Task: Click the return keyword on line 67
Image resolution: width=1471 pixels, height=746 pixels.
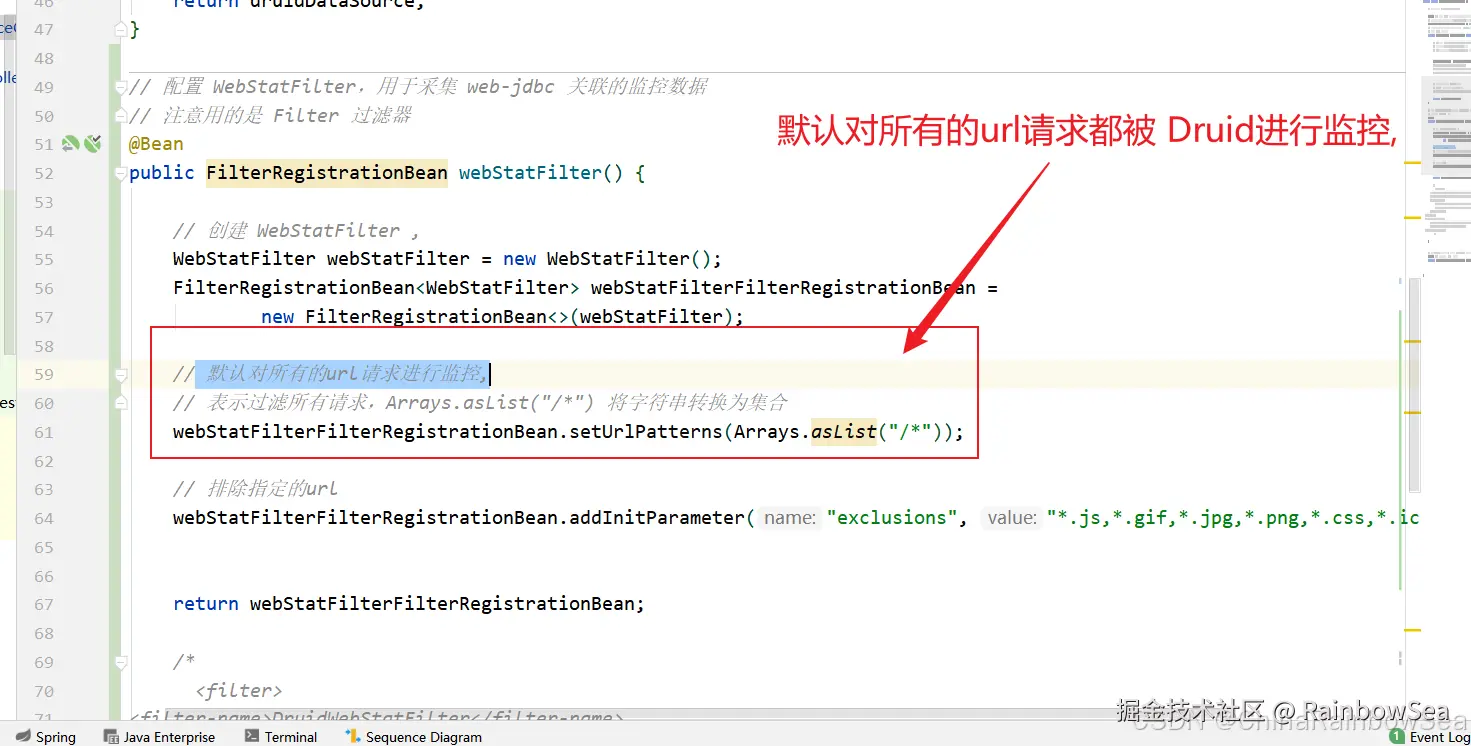Action: pyautogui.click(x=206, y=604)
